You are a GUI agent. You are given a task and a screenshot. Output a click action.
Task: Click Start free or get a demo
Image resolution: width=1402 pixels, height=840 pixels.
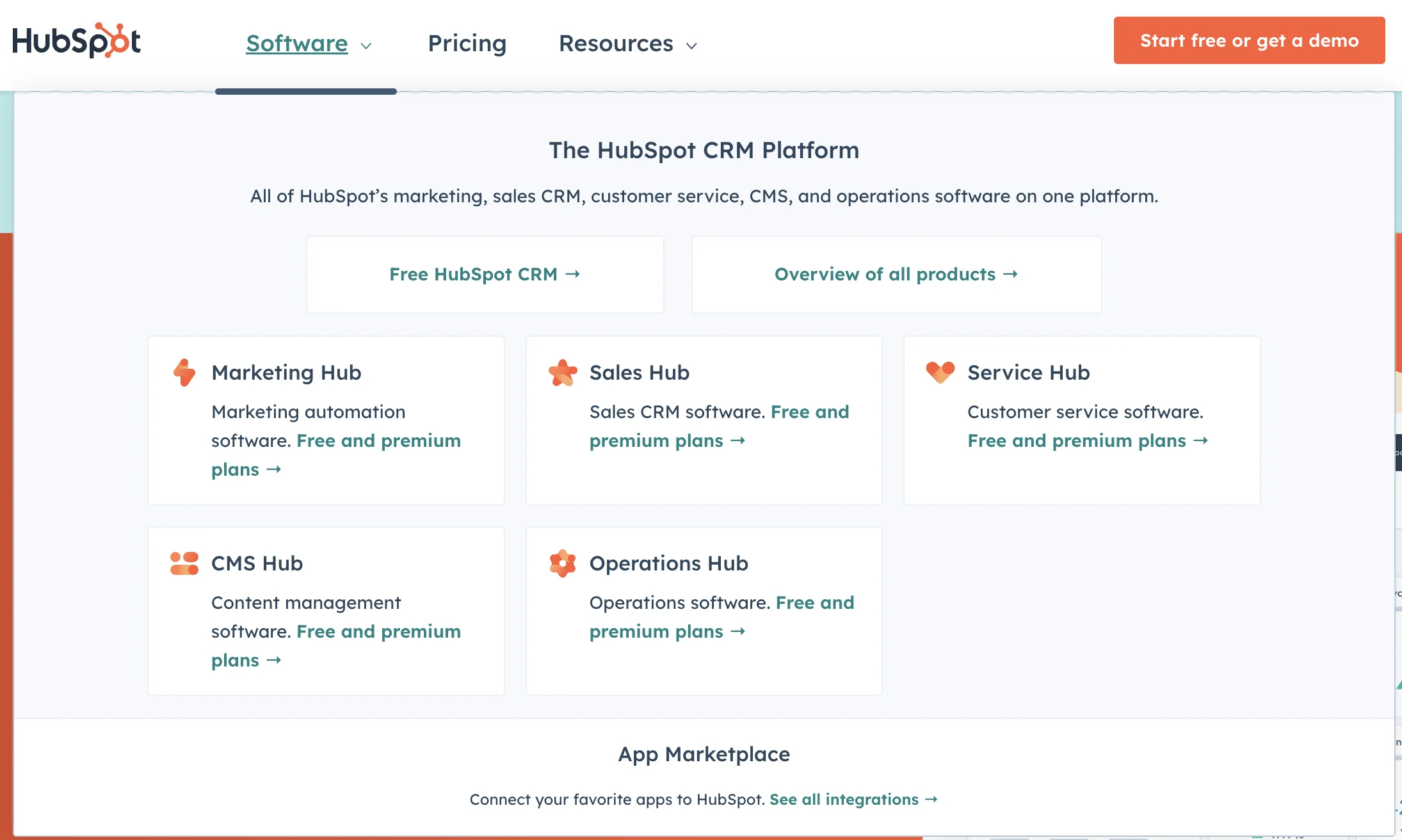coord(1249,40)
